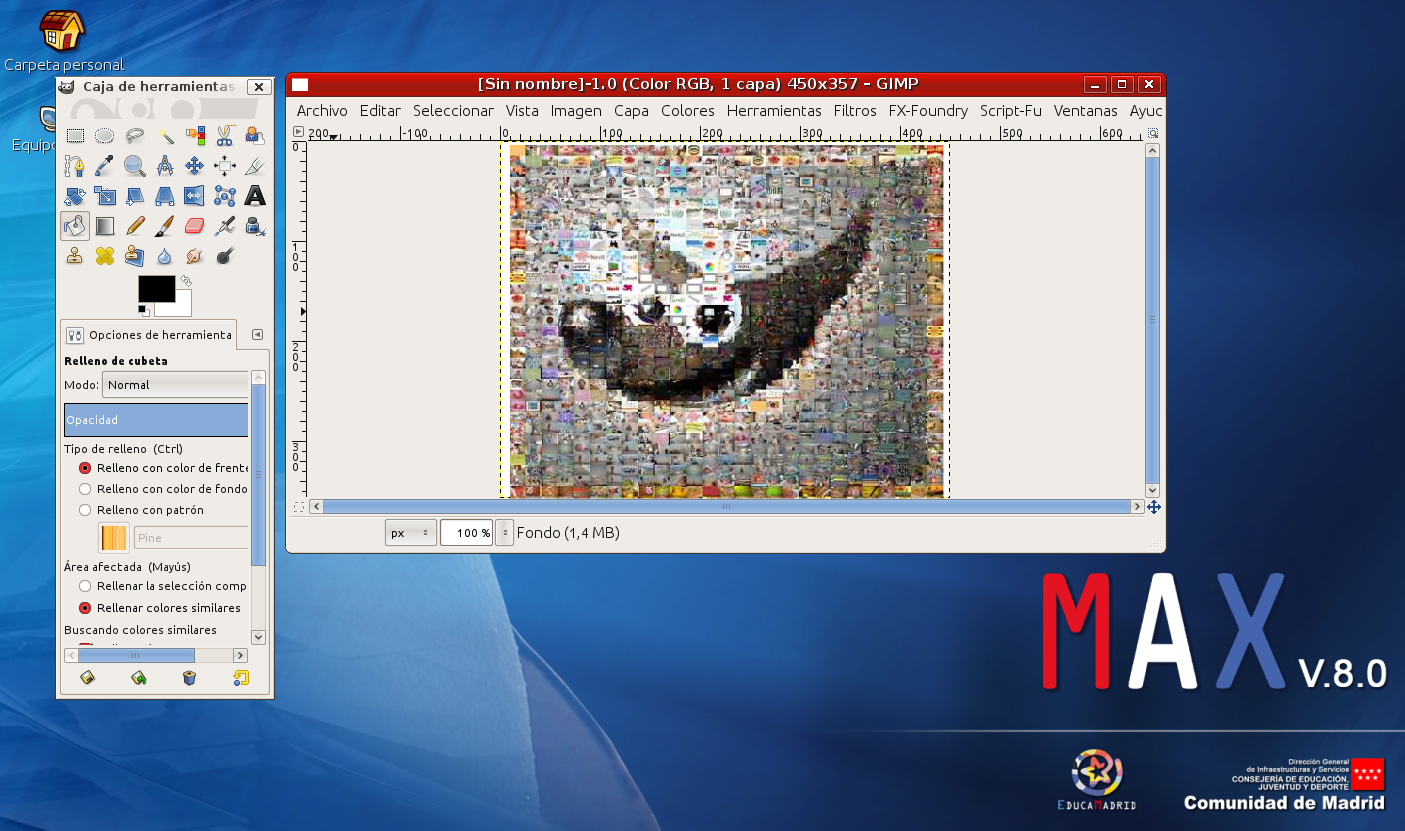Open the px unit dropdown
Viewport: 1405px width, 831px height.
tap(410, 533)
